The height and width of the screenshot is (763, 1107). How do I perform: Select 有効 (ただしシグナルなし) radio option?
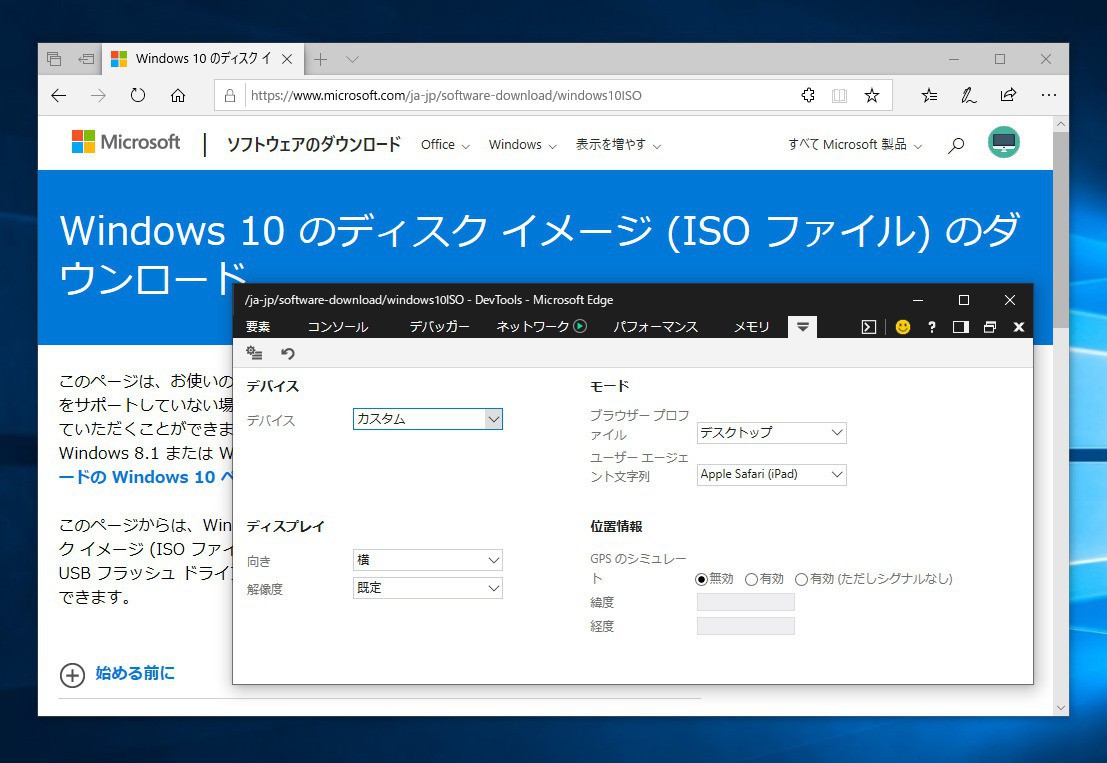pos(802,579)
